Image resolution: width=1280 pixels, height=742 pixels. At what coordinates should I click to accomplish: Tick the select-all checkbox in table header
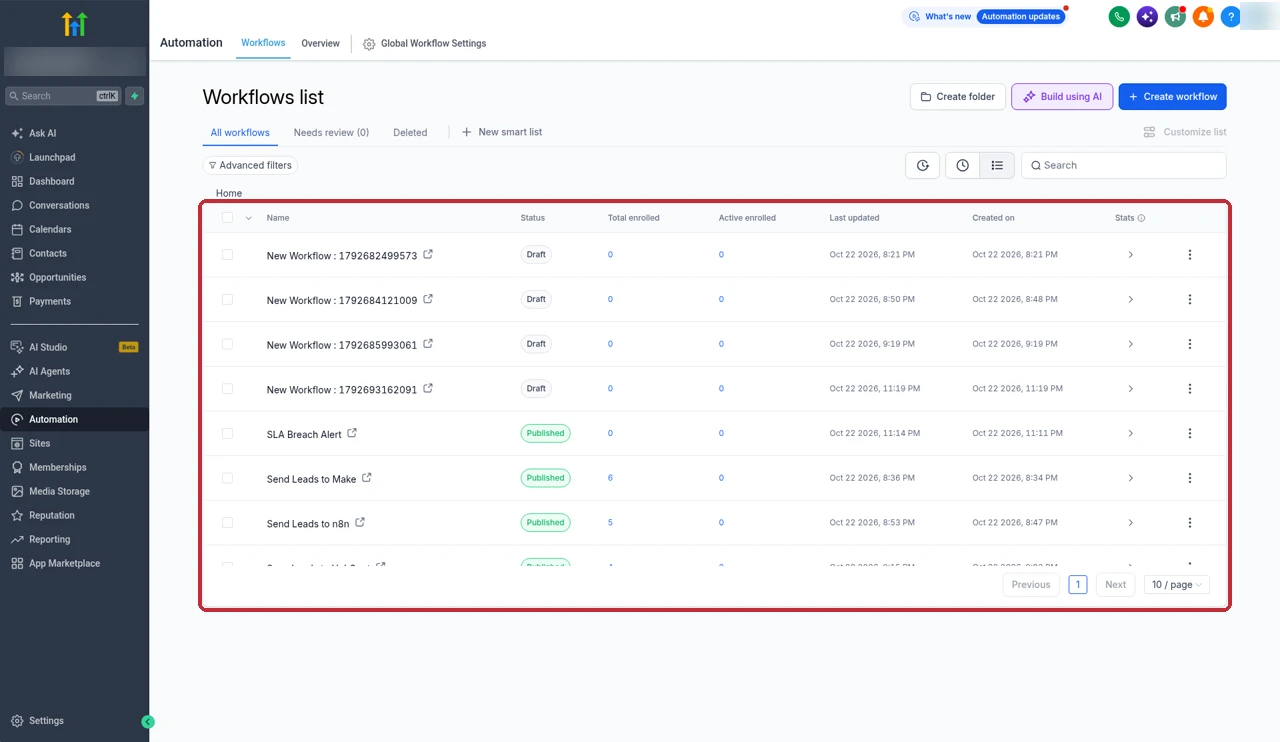[227, 218]
